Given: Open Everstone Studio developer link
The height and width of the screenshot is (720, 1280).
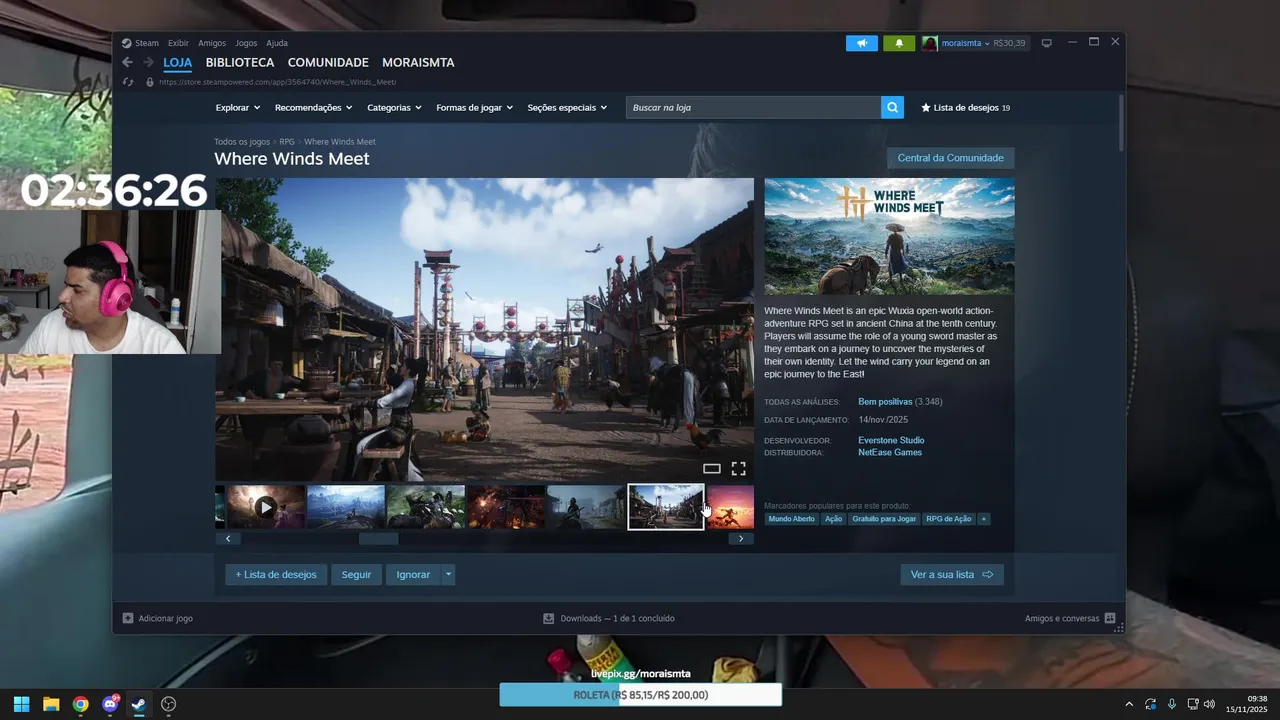Looking at the screenshot, I should (891, 440).
